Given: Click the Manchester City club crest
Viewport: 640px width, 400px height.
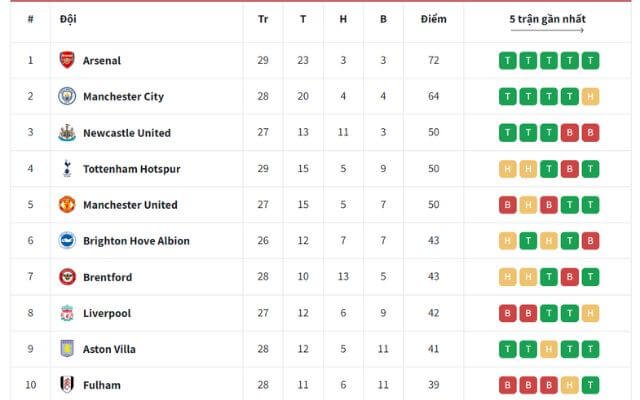Looking at the screenshot, I should (67, 96).
